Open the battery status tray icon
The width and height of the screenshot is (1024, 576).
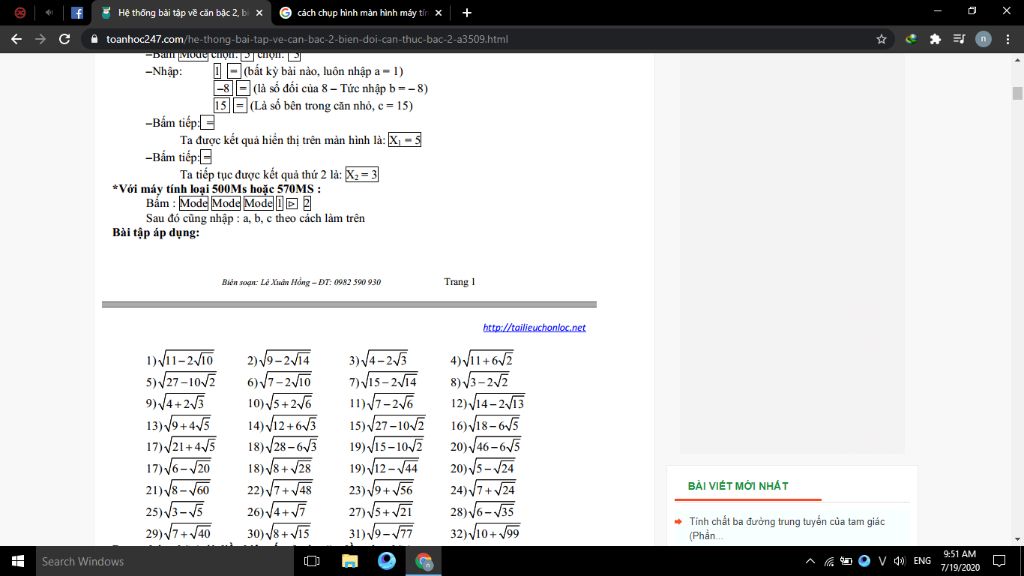(x=846, y=561)
